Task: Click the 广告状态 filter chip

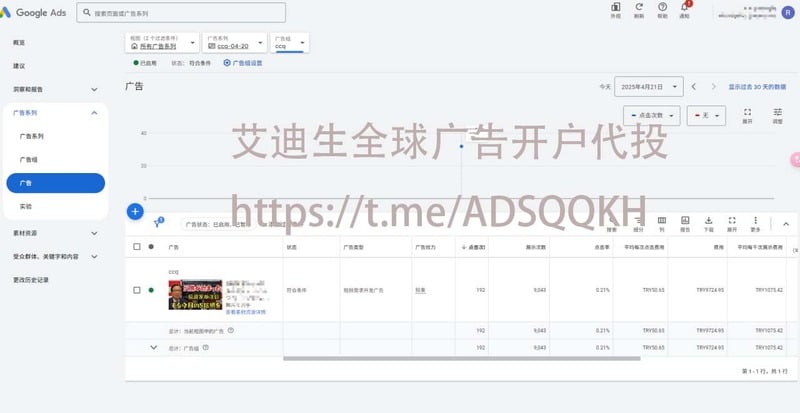Action: pyautogui.click(x=217, y=224)
